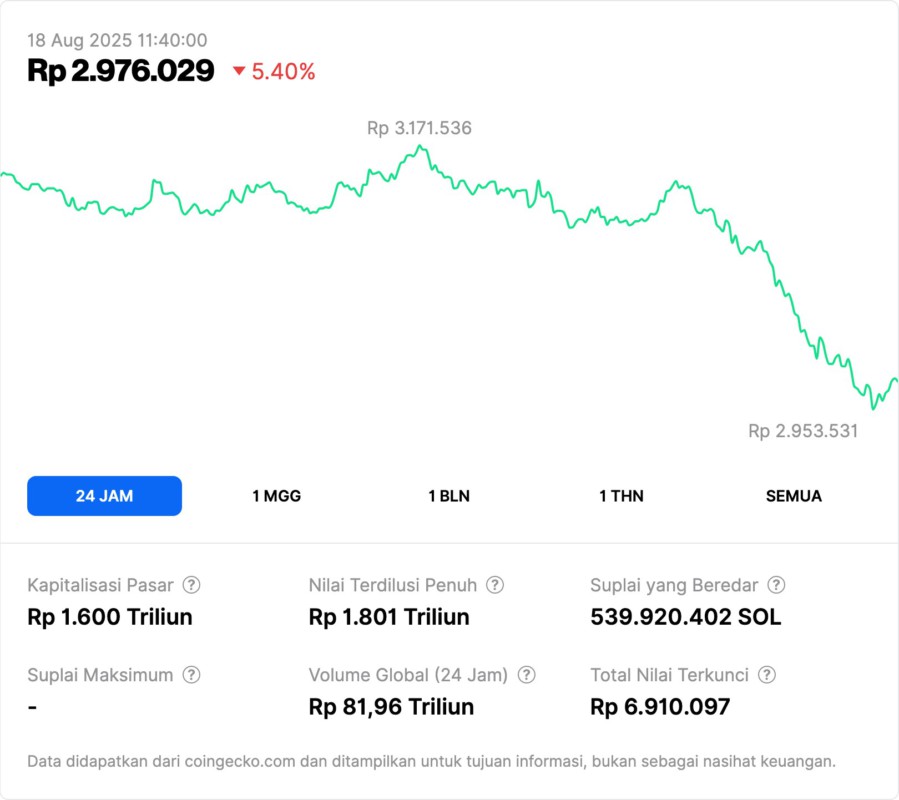The height and width of the screenshot is (800, 899).
Task: Select the SEMUA time range
Action: pyautogui.click(x=794, y=496)
